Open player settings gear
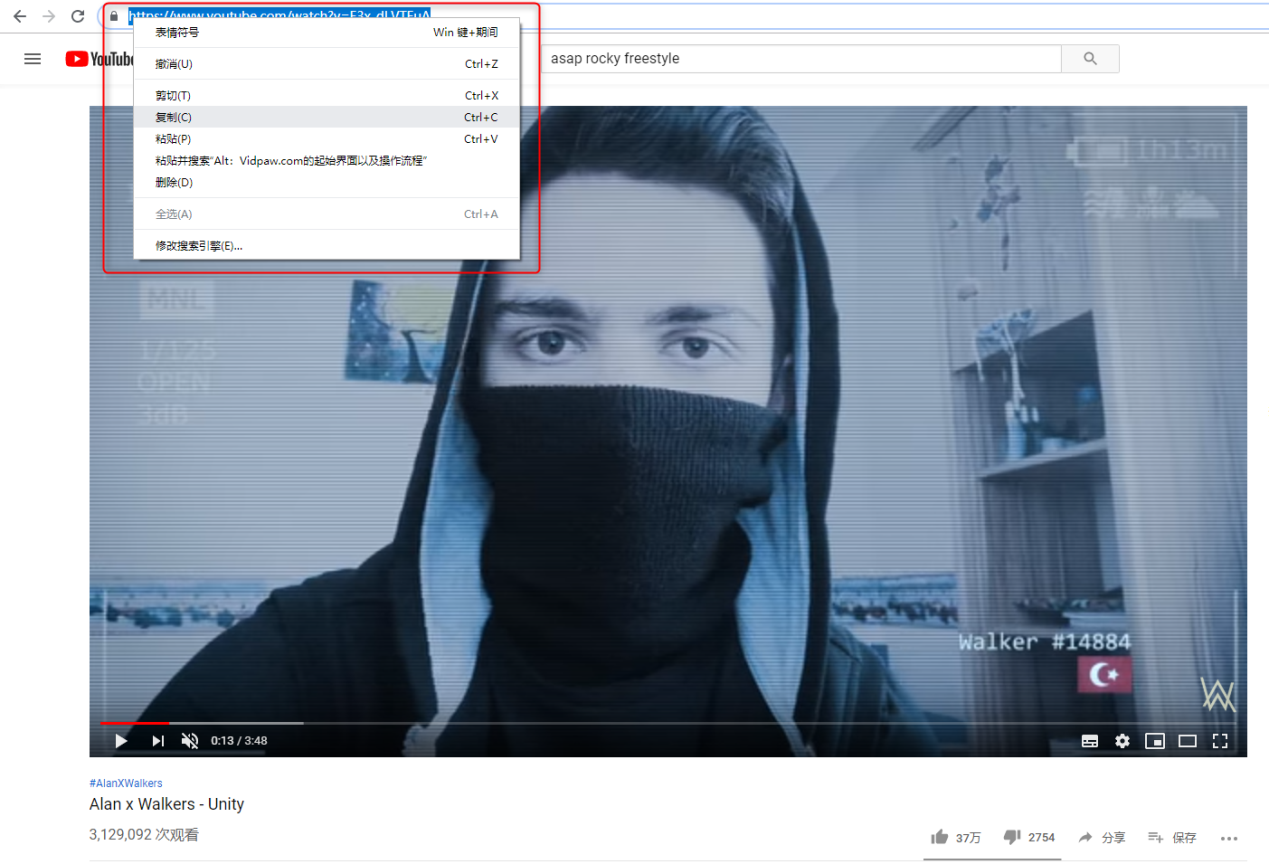Image resolution: width=1269 pixels, height=864 pixels. pyautogui.click(x=1122, y=741)
